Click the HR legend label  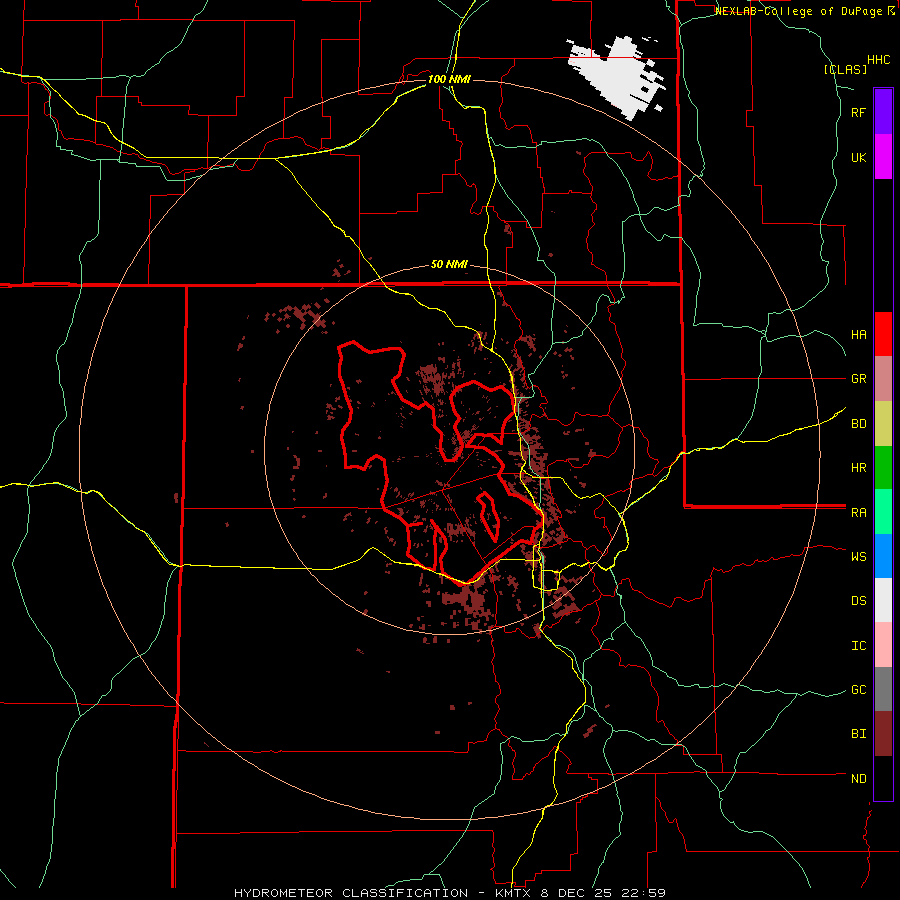point(858,468)
